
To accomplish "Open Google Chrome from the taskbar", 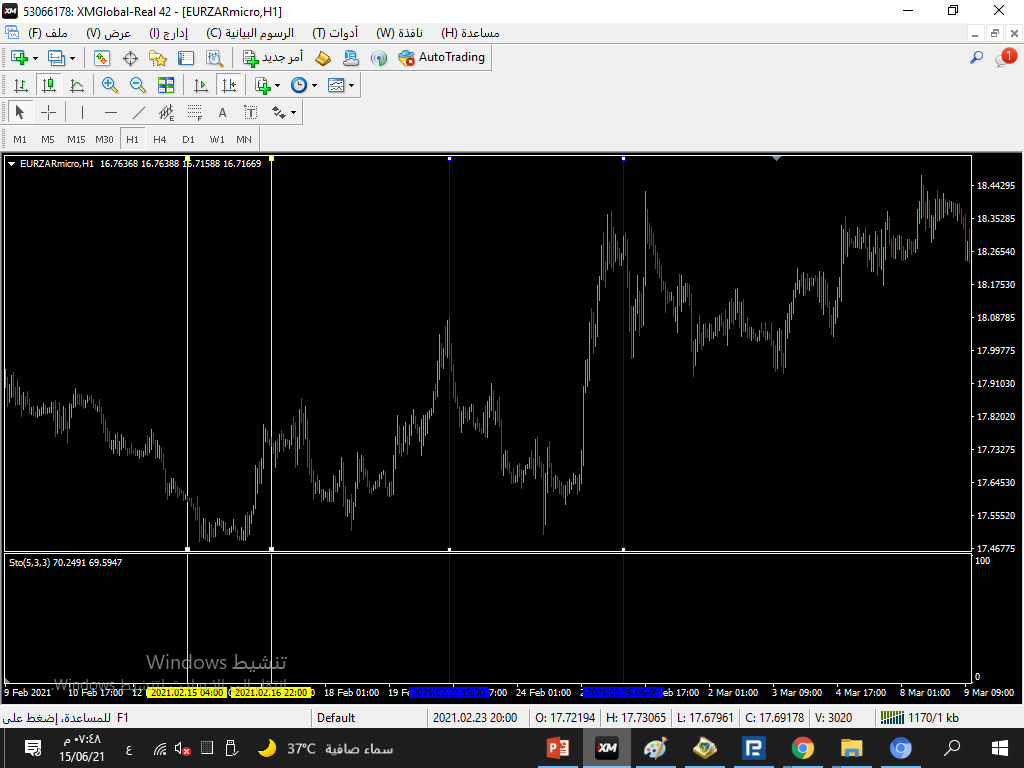I will tap(802, 747).
